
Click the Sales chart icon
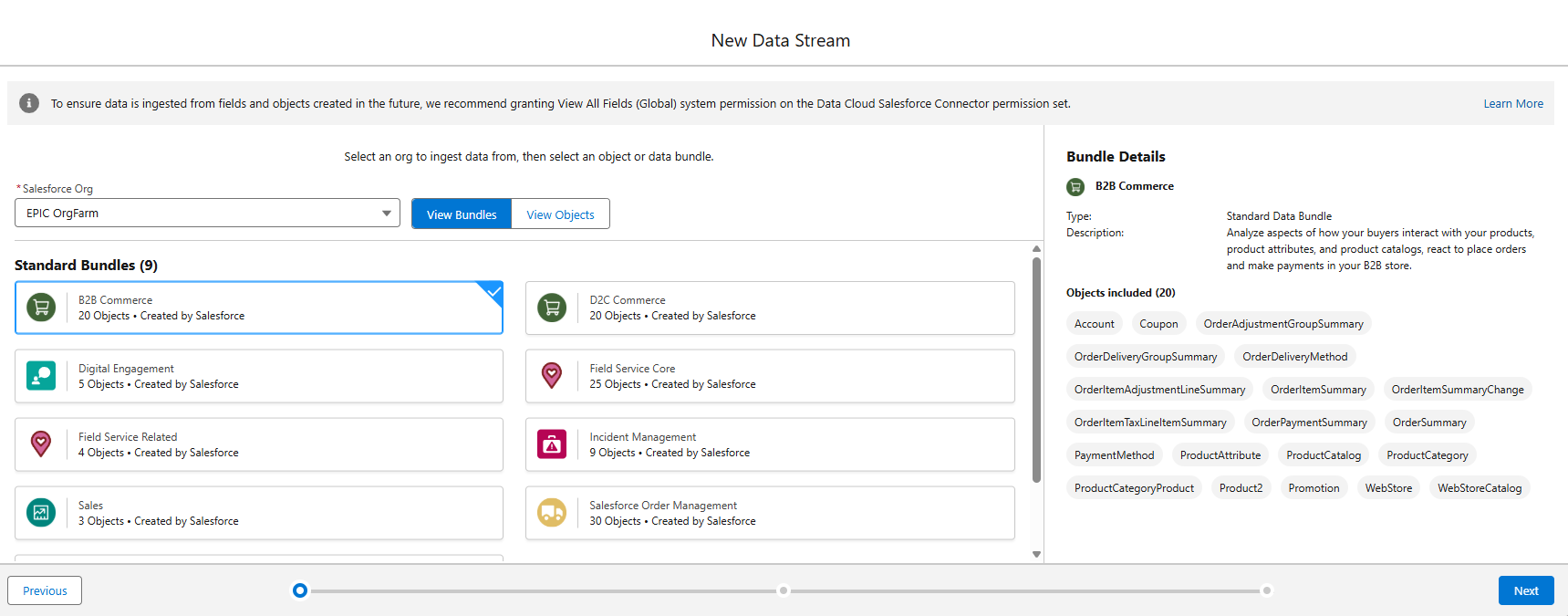click(41, 513)
